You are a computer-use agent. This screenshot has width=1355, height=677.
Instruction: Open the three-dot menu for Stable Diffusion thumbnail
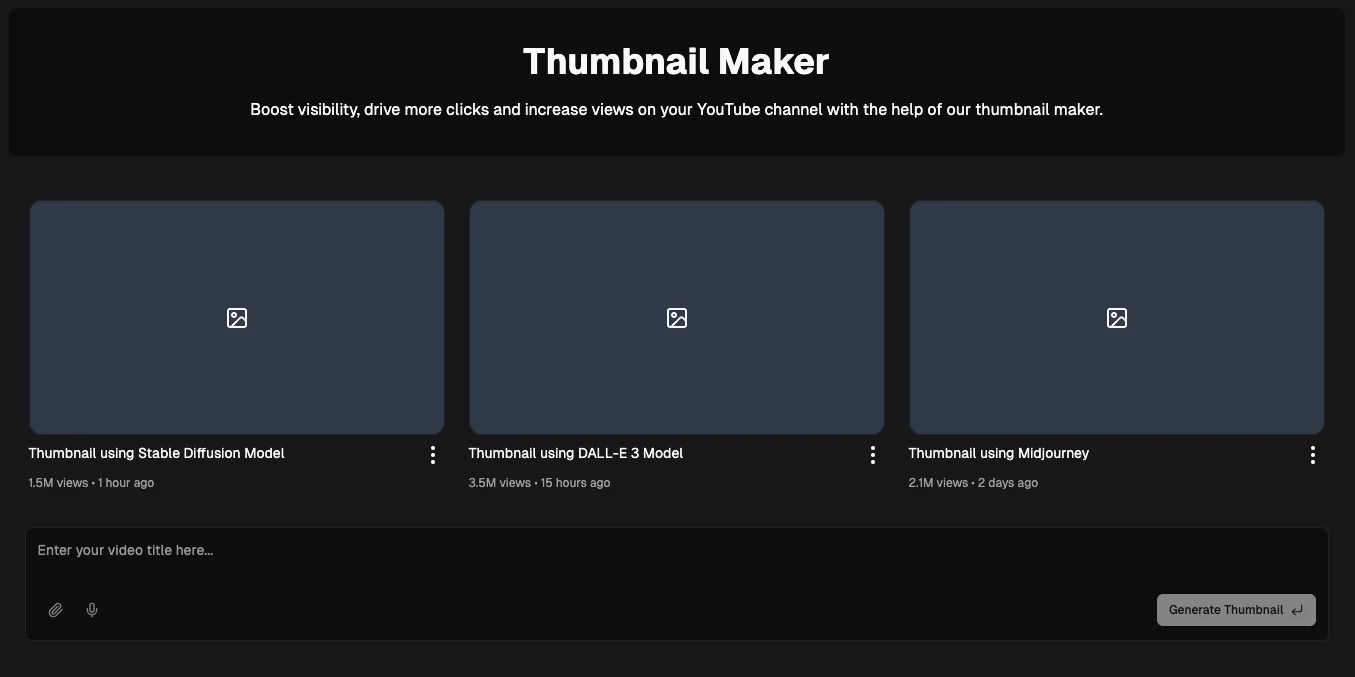click(433, 454)
